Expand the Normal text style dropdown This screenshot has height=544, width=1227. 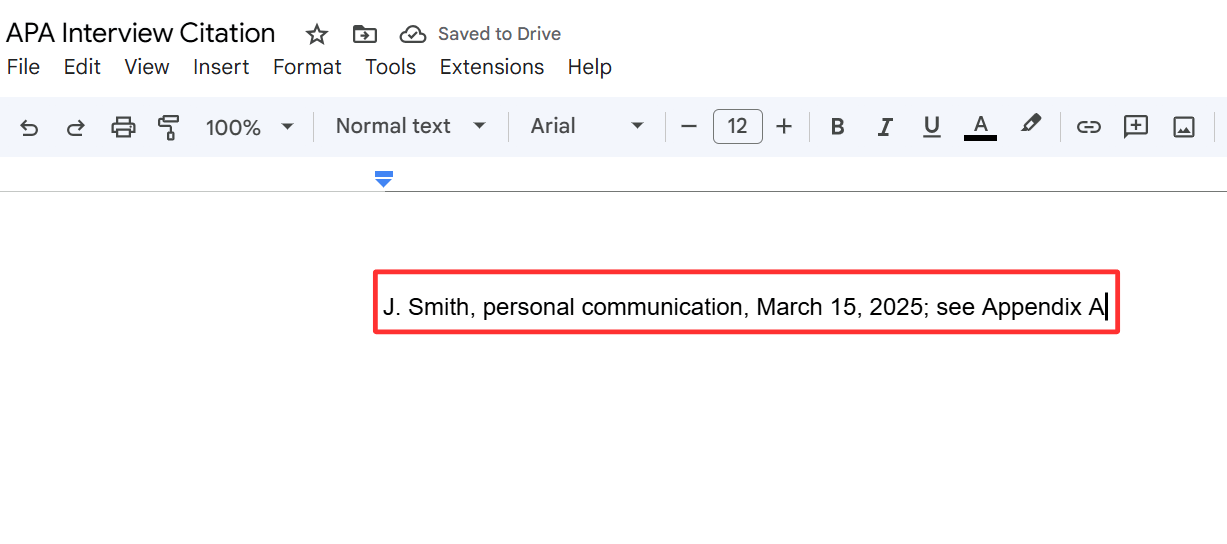tap(410, 126)
